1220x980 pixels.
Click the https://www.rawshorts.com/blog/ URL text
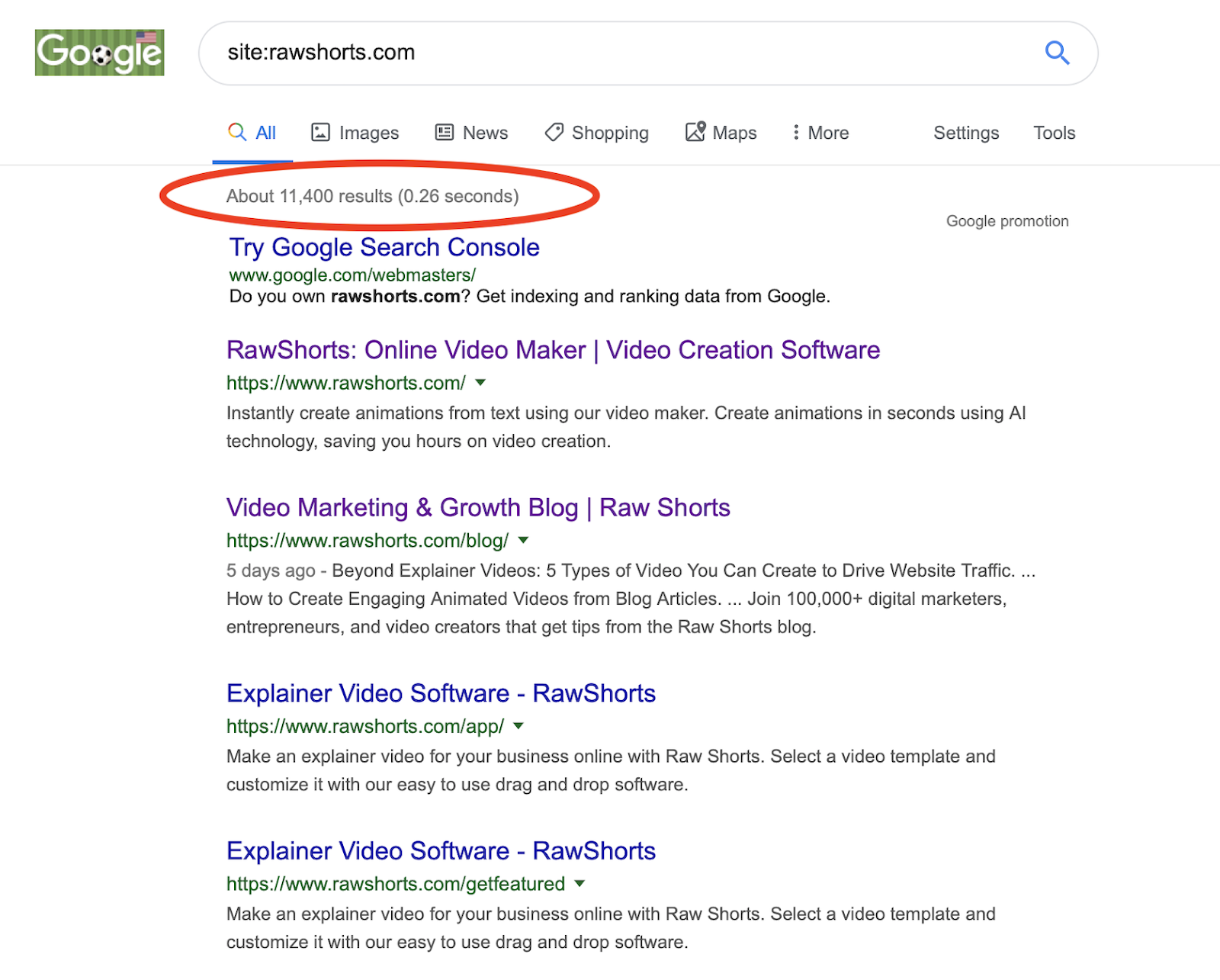368,541
